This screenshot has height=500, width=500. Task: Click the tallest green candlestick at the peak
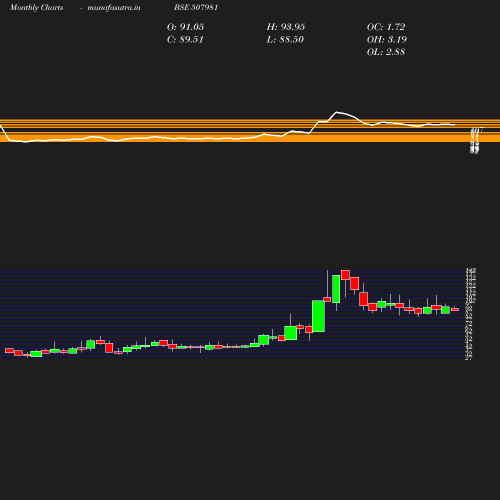[336, 289]
